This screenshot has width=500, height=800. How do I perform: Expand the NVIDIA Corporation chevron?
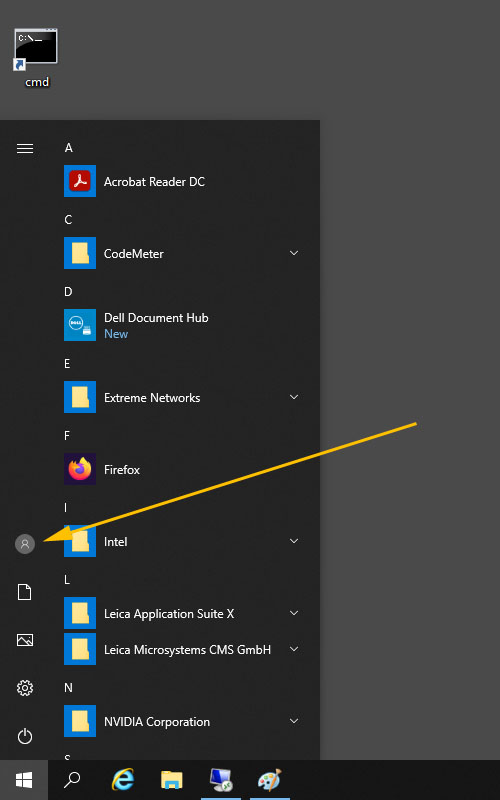[294, 721]
